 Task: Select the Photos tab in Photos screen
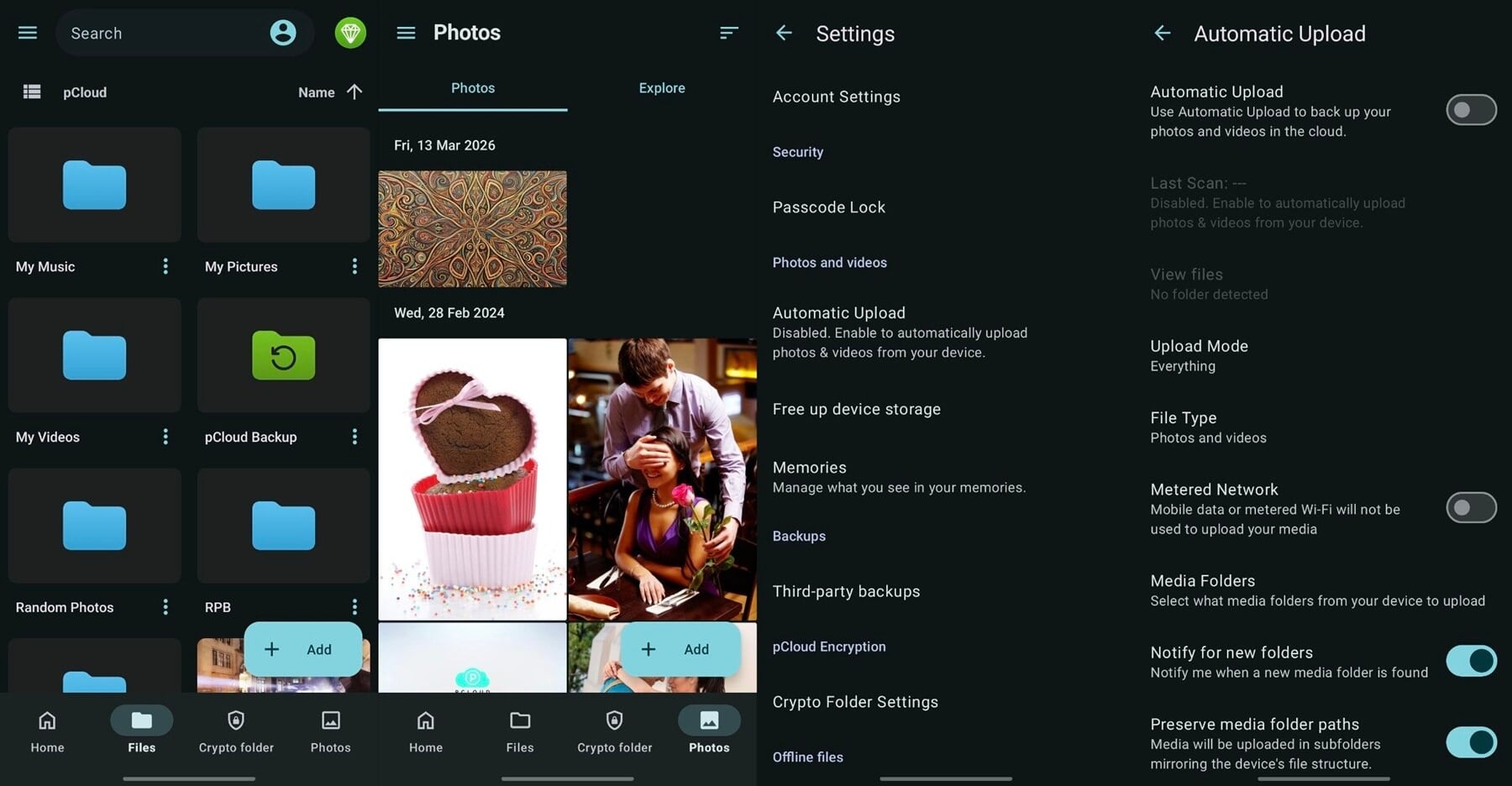point(473,88)
